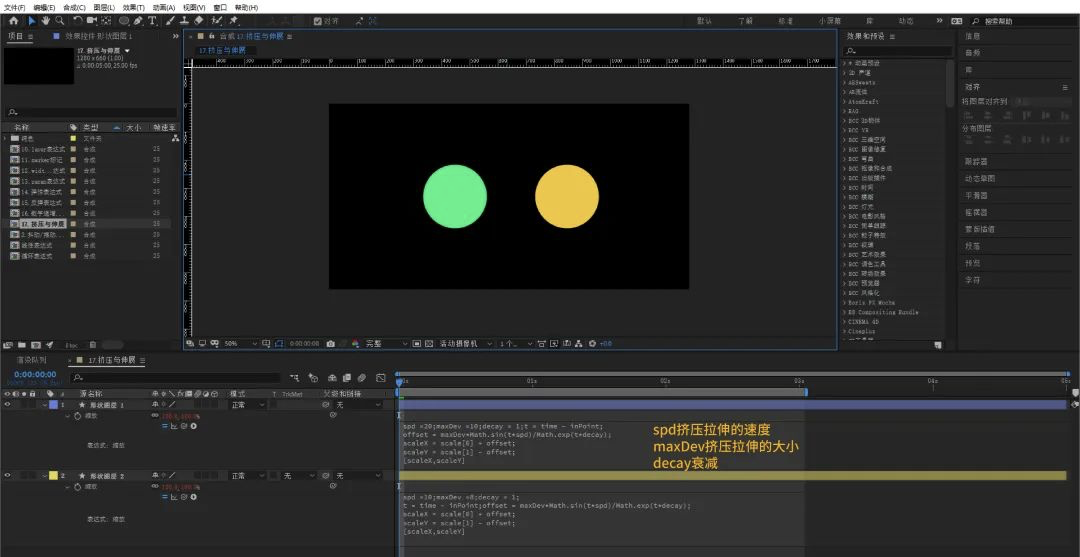Open the 活动摄像机 camera dropdown
This screenshot has width=1080, height=557.
tap(466, 343)
